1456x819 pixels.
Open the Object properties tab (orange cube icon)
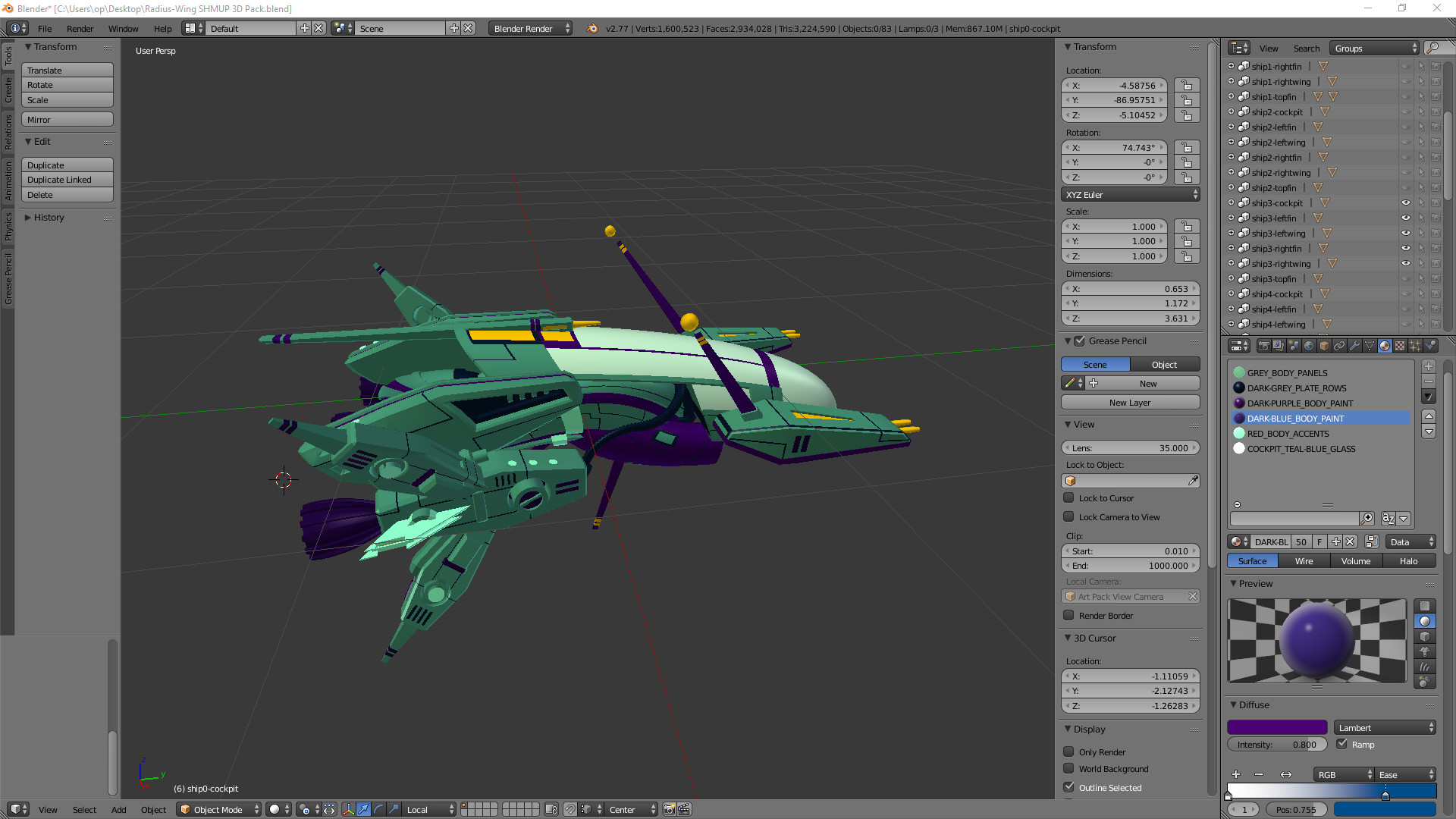(x=1323, y=347)
